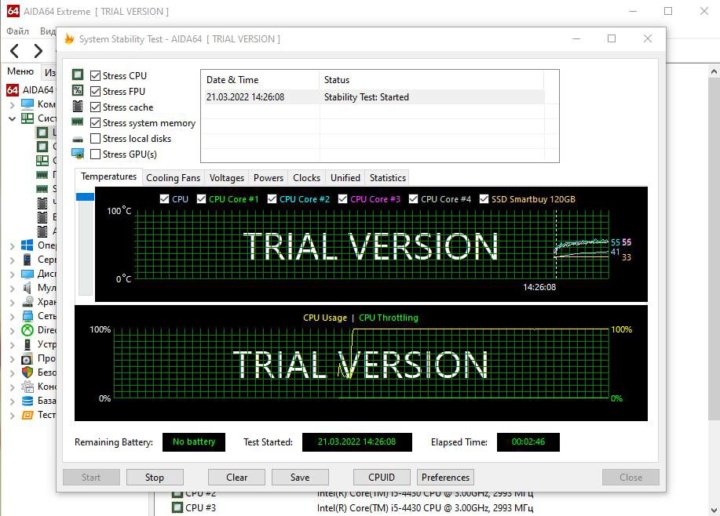This screenshot has height=516, width=720.
Task: Click the forward navigation arrow
Action: 38,50
